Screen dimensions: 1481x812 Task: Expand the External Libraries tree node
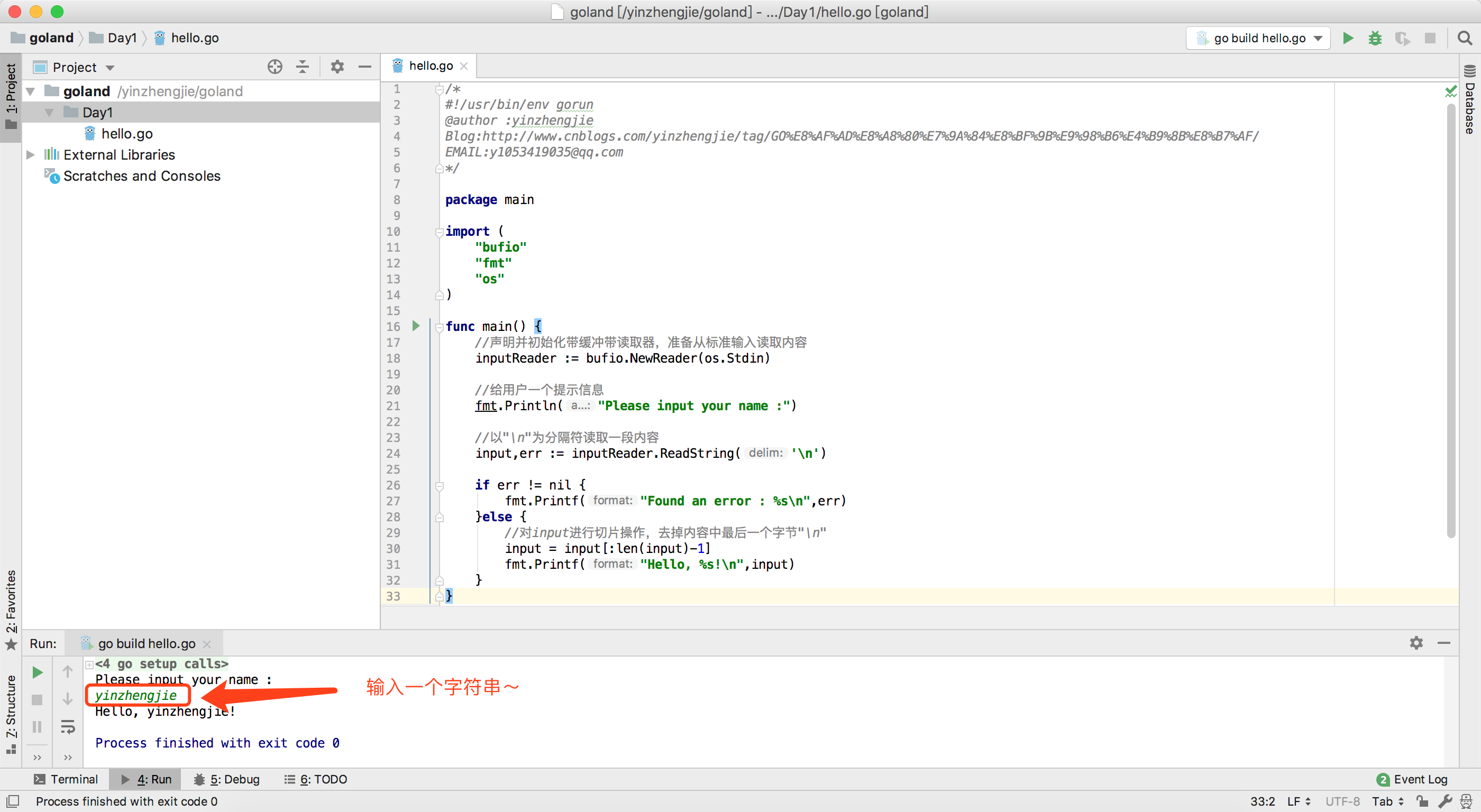coord(31,154)
